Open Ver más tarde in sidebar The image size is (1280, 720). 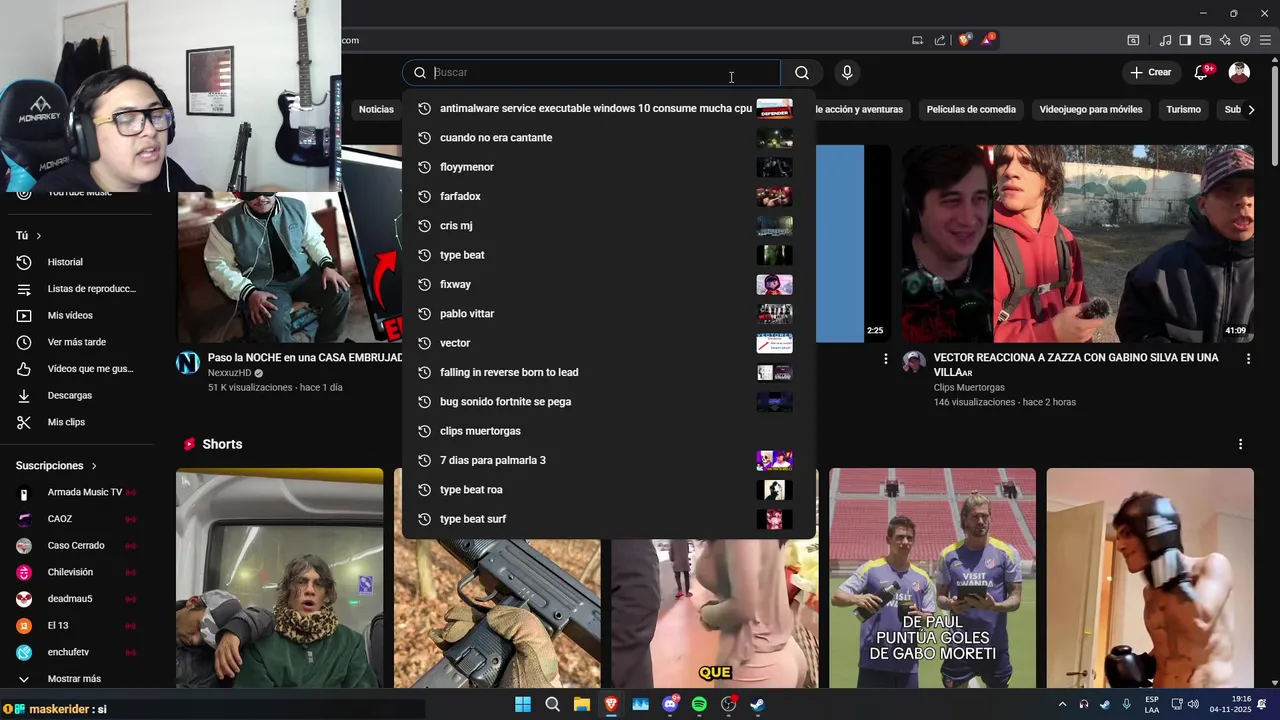click(x=77, y=342)
